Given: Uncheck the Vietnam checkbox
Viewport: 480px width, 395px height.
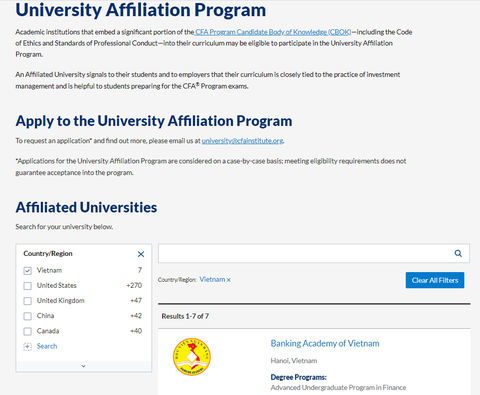Looking at the screenshot, I should pyautogui.click(x=28, y=271).
